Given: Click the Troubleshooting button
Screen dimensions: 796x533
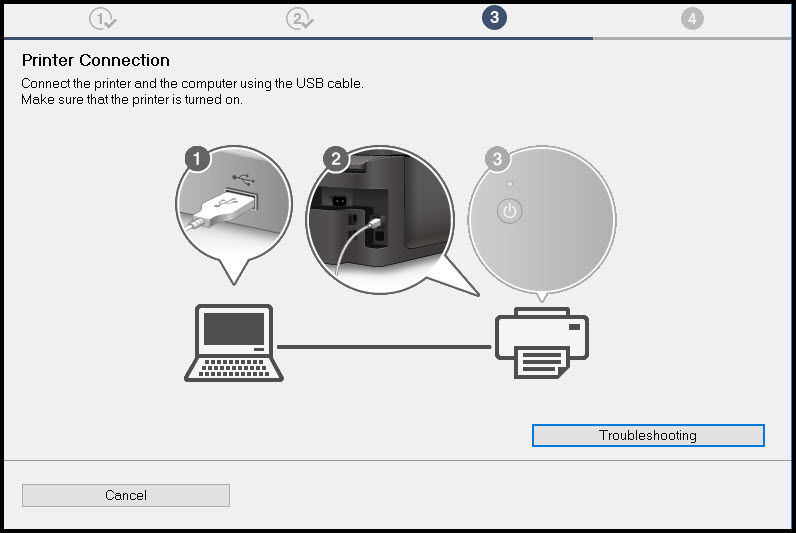Looking at the screenshot, I should [648, 436].
